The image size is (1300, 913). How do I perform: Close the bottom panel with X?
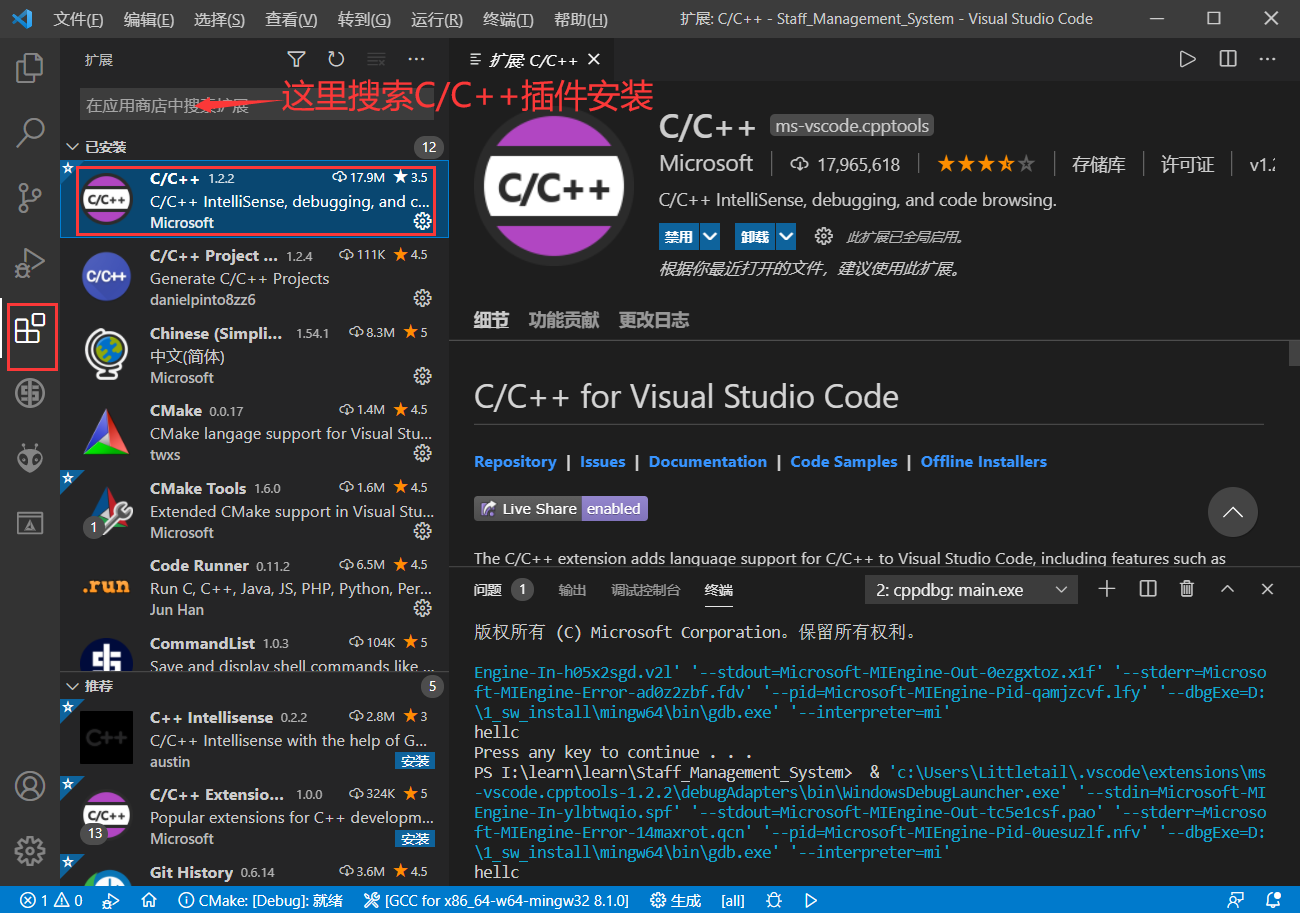coord(1267,589)
